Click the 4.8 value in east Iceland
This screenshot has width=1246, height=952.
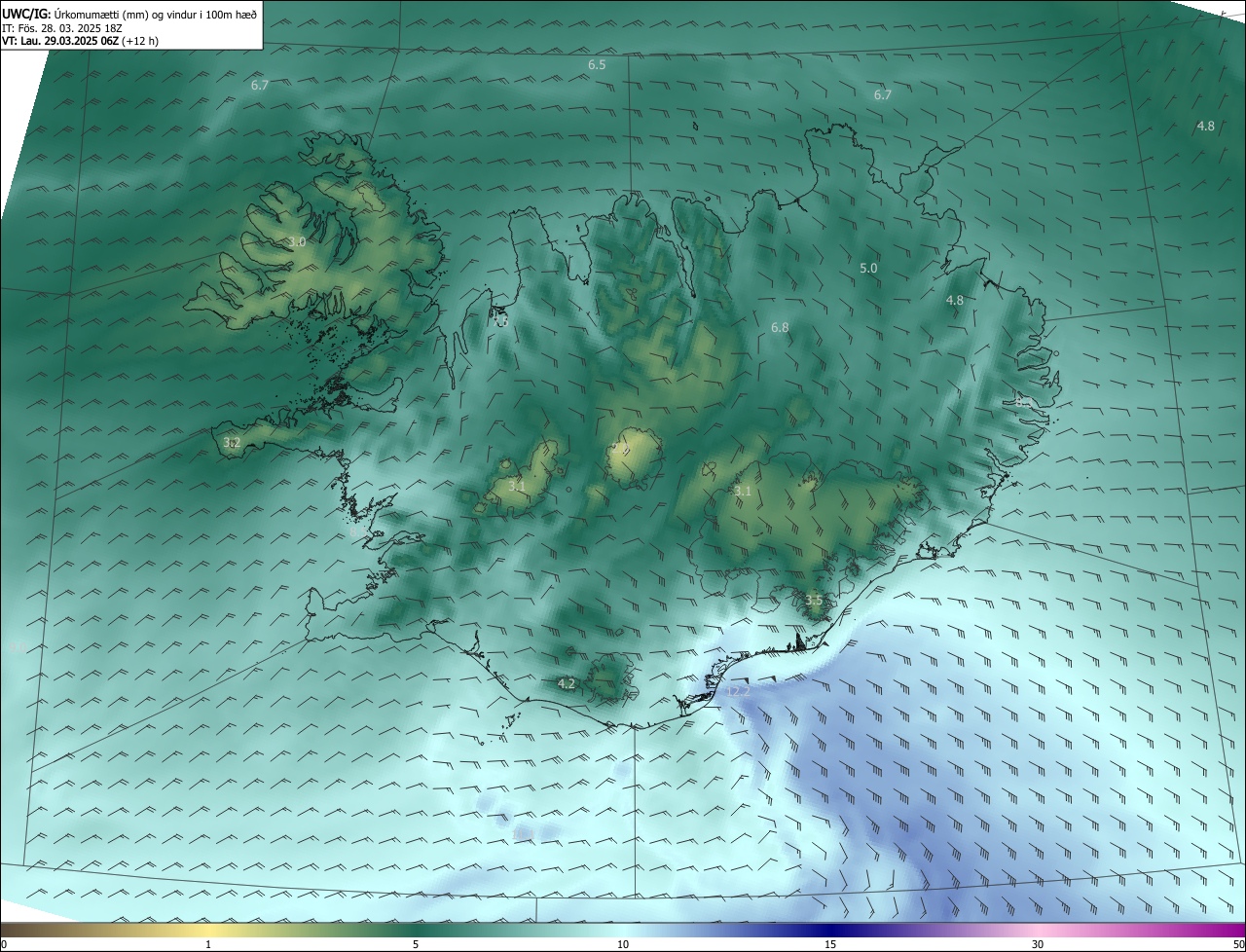955,301
